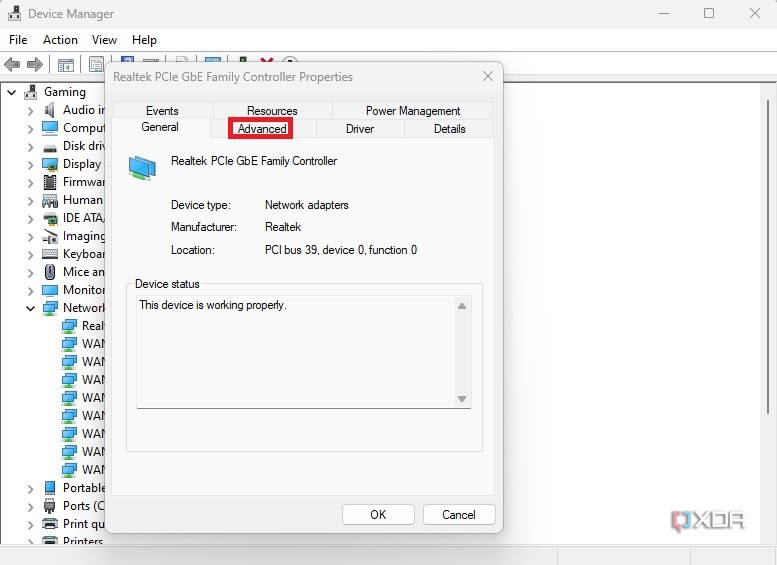The height and width of the screenshot is (565, 777).
Task: Select the "Gaming" root label in the tree
Action: click(65, 92)
